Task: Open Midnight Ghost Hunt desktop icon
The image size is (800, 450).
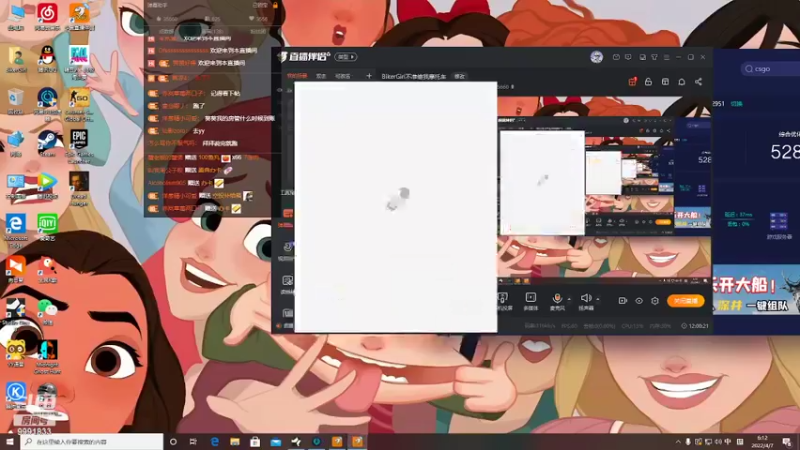Action: point(47,356)
